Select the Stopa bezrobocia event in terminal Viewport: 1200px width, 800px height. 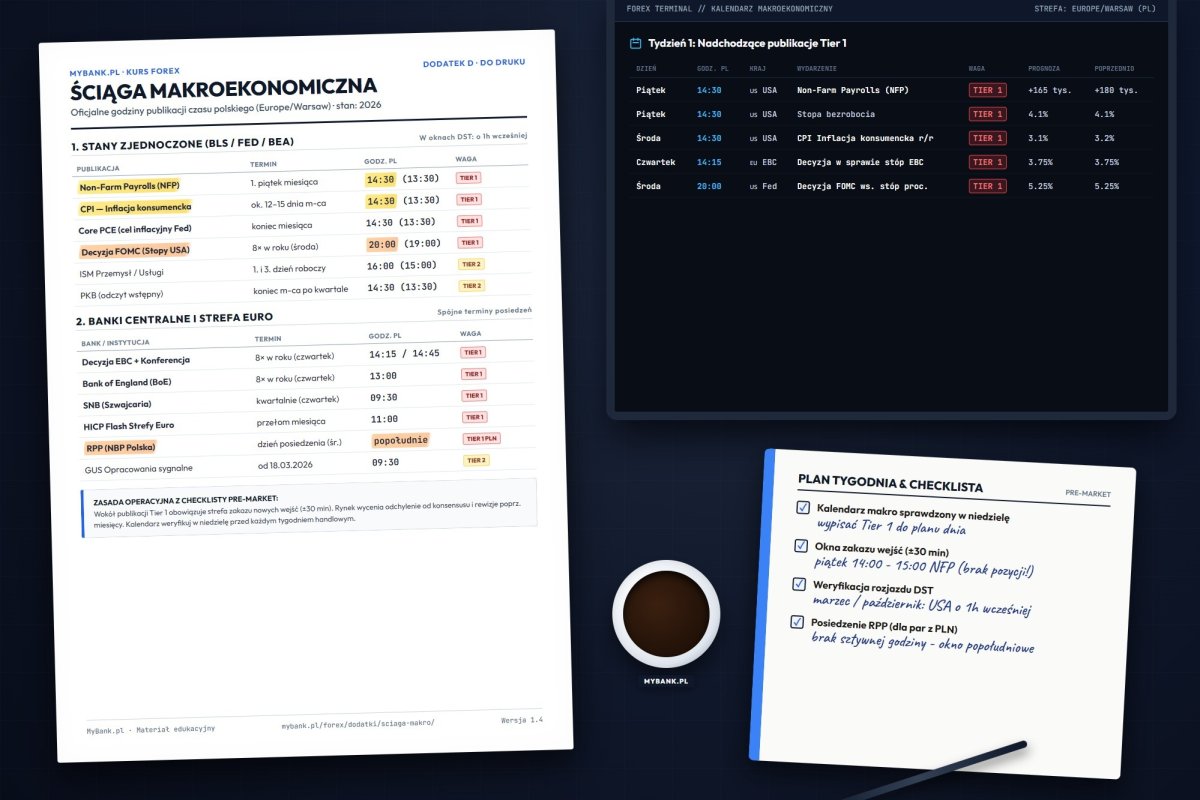[836, 114]
